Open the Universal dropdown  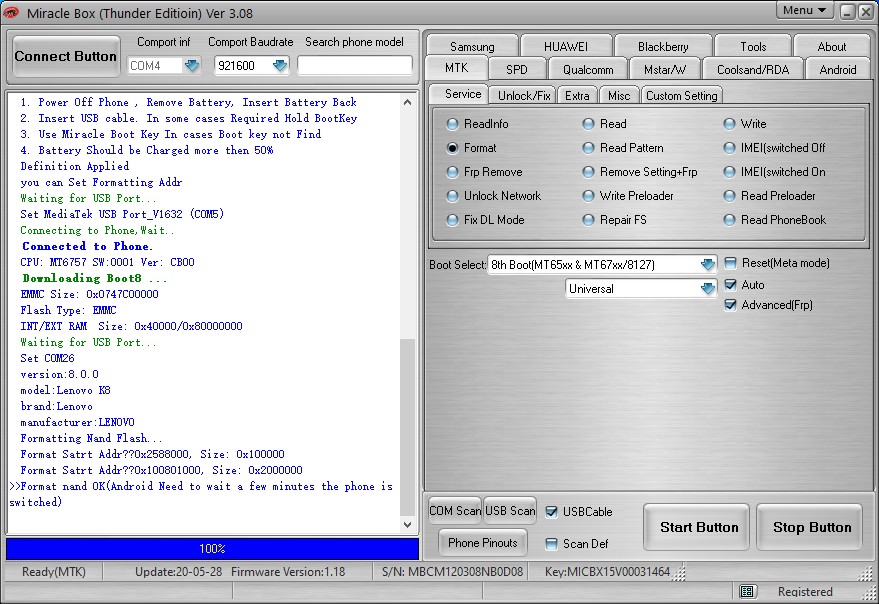(x=707, y=289)
